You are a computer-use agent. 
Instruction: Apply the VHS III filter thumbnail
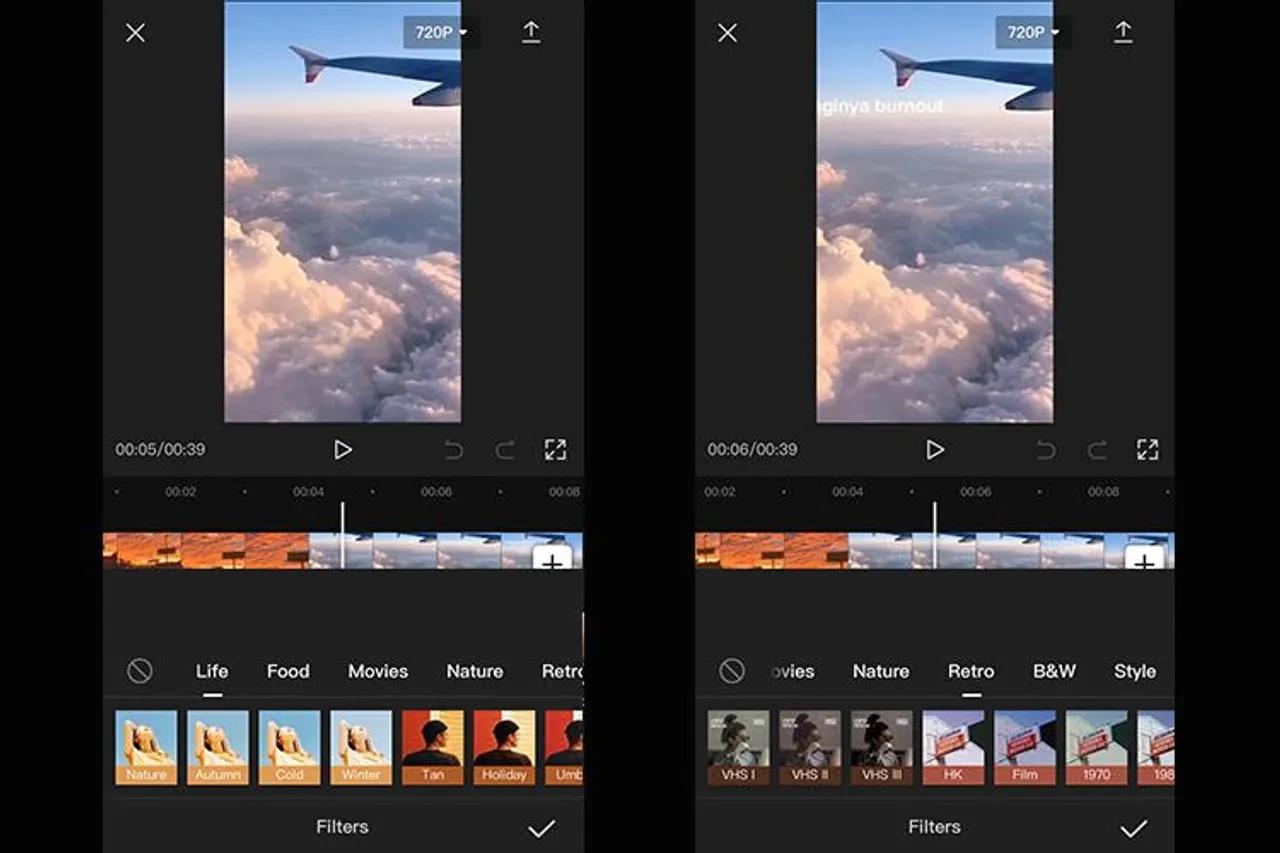coord(882,747)
